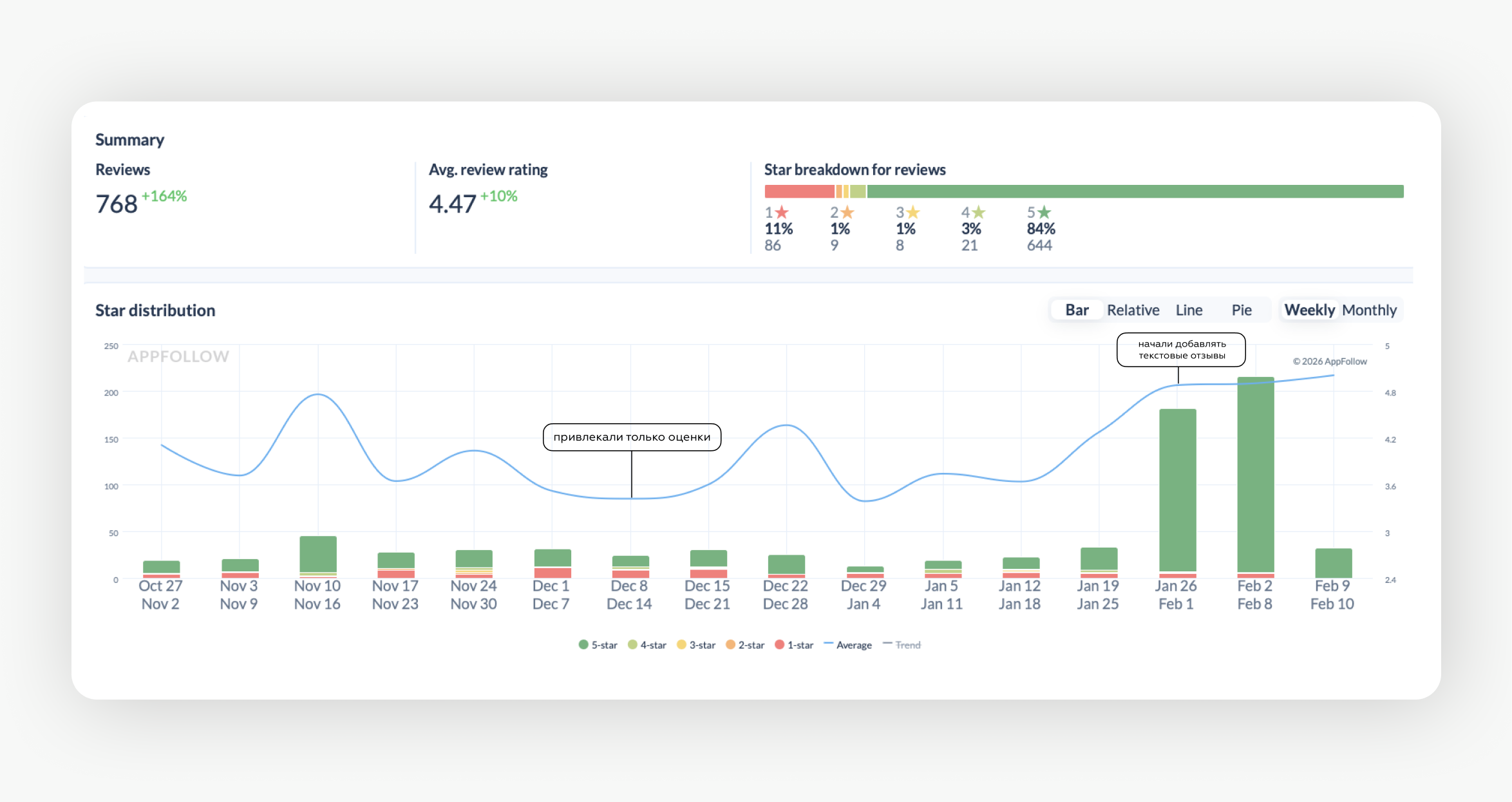Switch chart type to Line
The width and height of the screenshot is (1512, 802).
(x=1189, y=310)
